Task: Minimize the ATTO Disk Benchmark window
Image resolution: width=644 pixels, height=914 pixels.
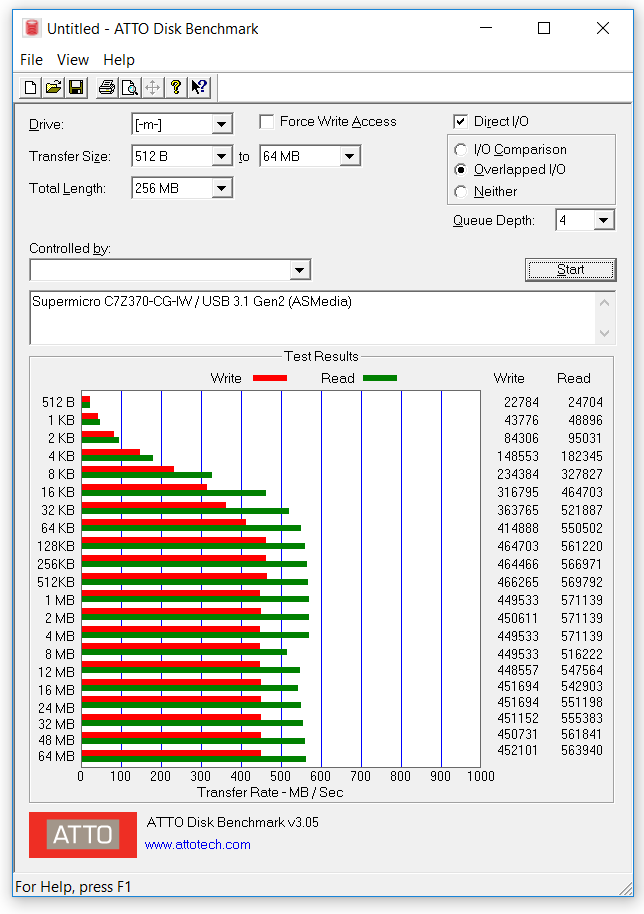Action: [485, 28]
